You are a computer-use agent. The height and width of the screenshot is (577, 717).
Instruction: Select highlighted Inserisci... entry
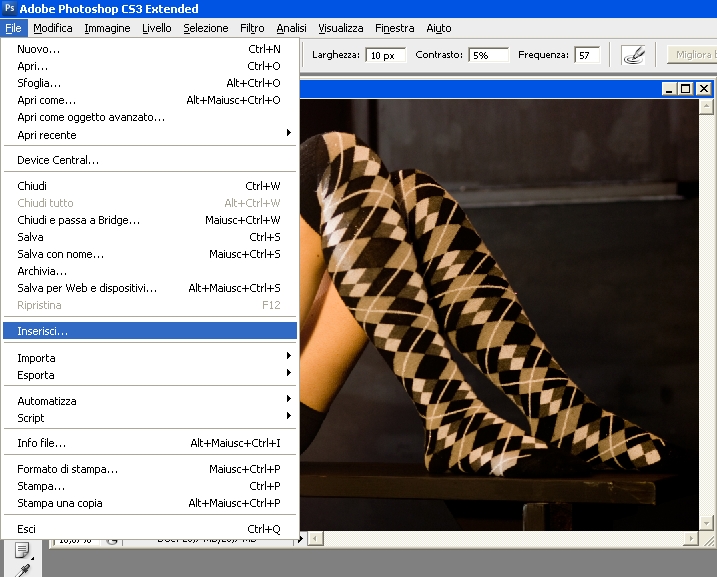(150, 331)
